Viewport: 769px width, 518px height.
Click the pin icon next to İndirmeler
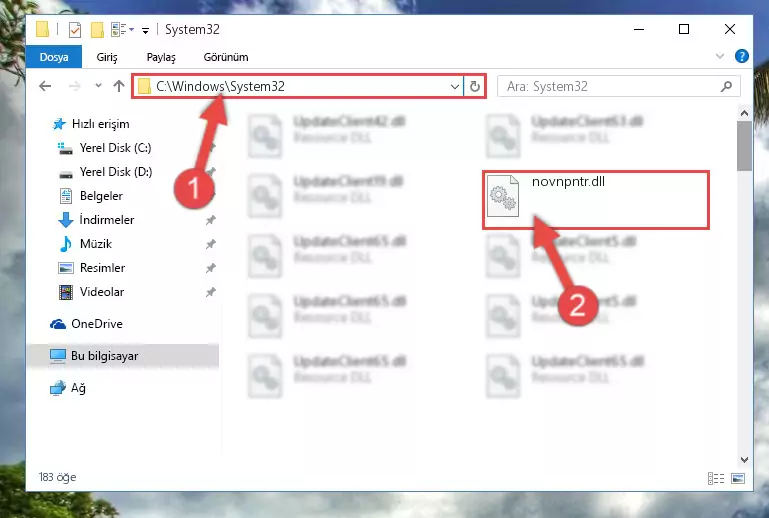point(210,220)
